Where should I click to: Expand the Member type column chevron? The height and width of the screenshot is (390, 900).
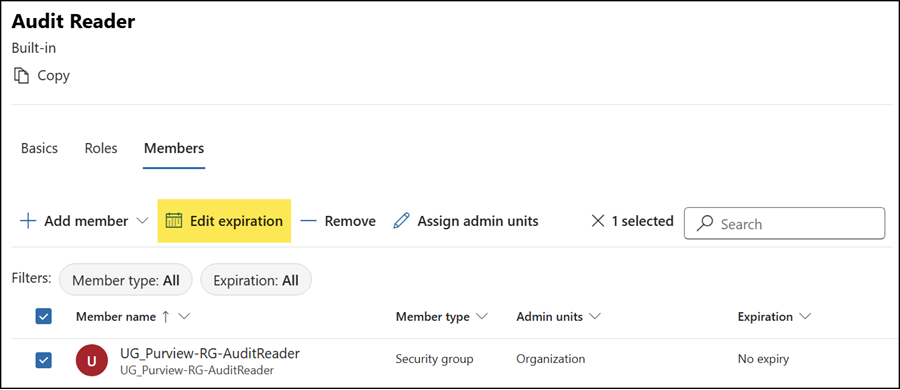482,316
